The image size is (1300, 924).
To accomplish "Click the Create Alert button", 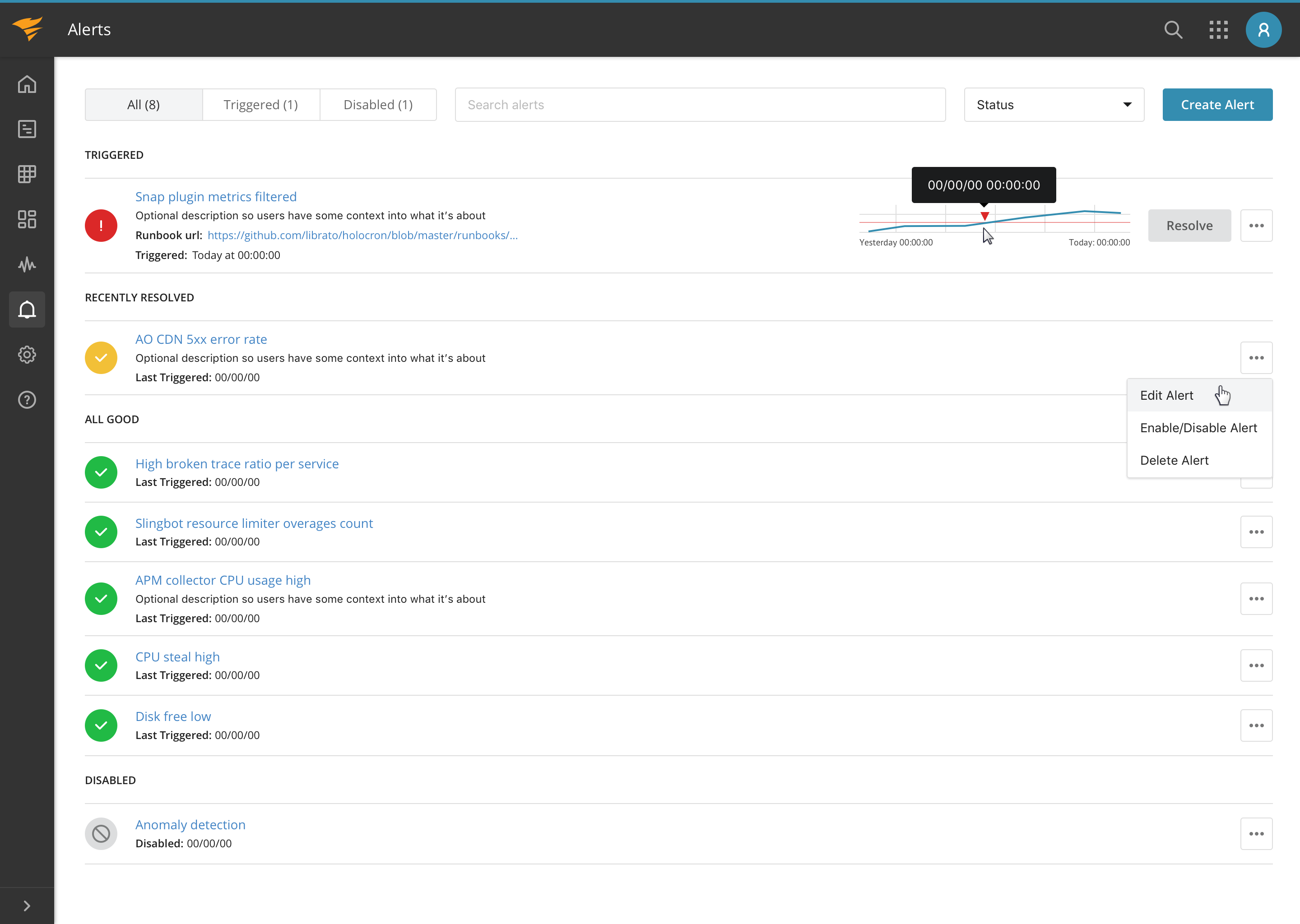I will [1217, 105].
